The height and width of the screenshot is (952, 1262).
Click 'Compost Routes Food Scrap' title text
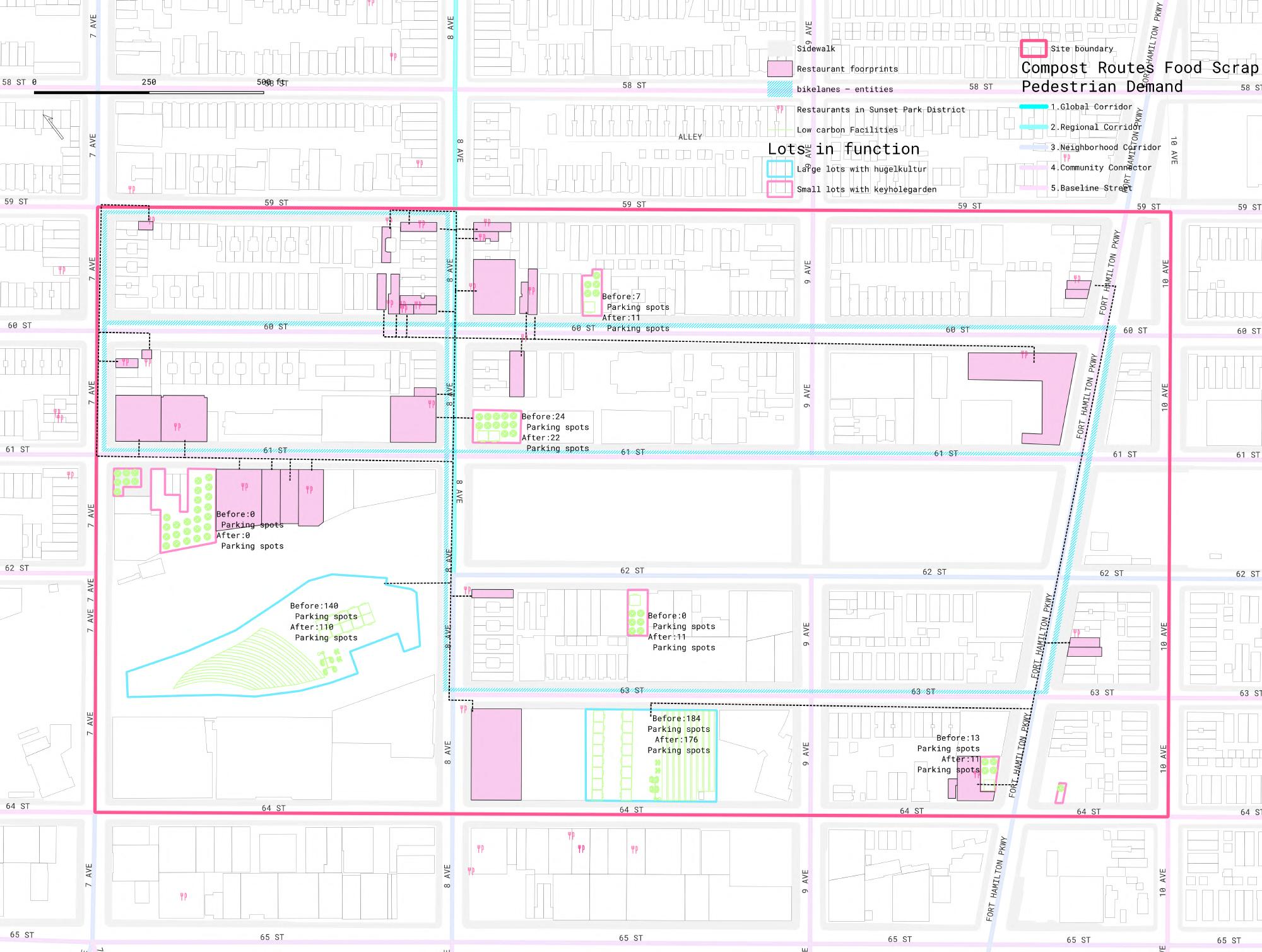pos(1140,68)
